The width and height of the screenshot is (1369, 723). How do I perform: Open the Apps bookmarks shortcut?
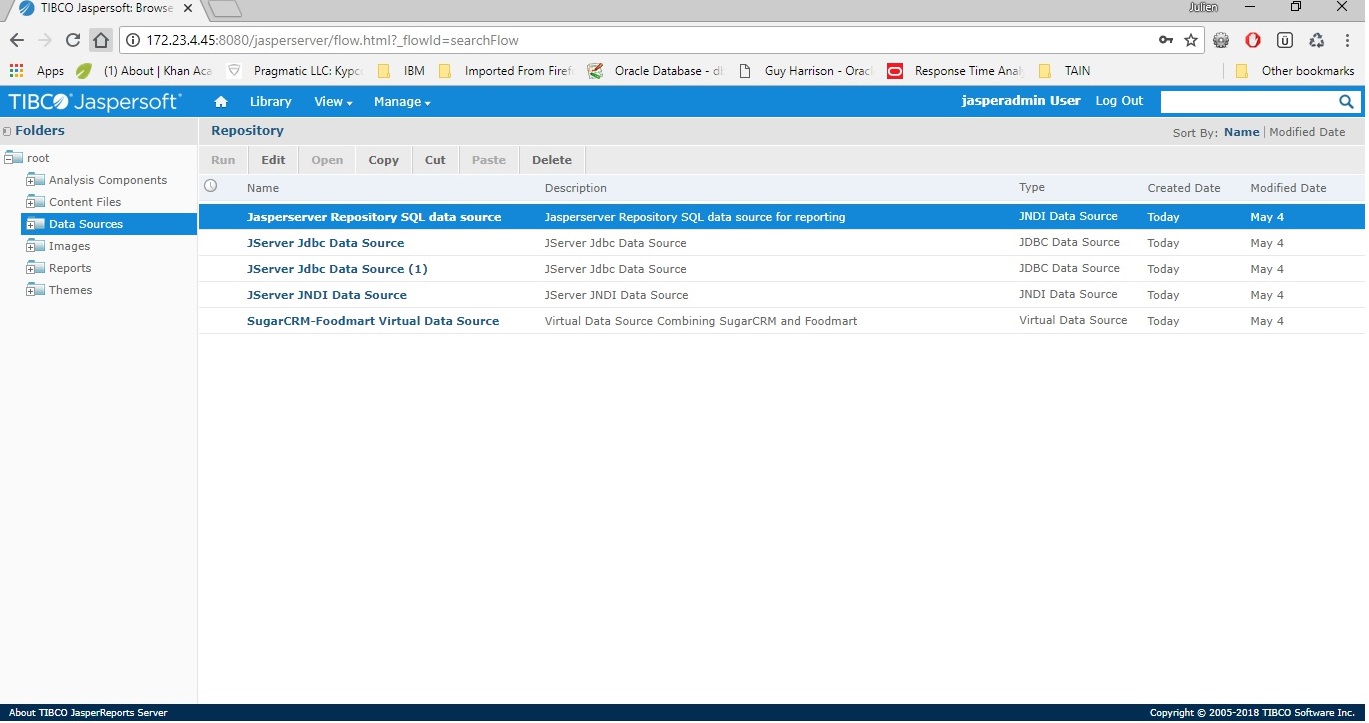(37, 71)
